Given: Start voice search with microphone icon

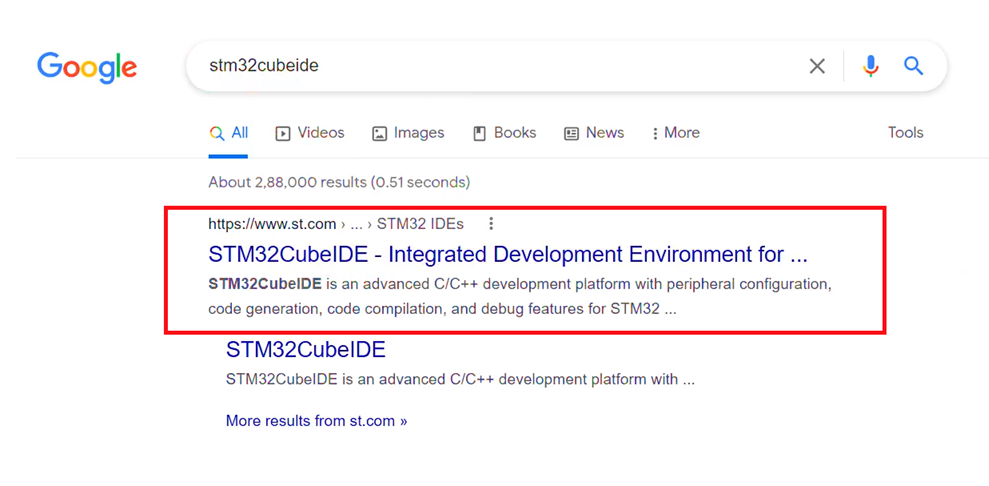Looking at the screenshot, I should (870, 66).
